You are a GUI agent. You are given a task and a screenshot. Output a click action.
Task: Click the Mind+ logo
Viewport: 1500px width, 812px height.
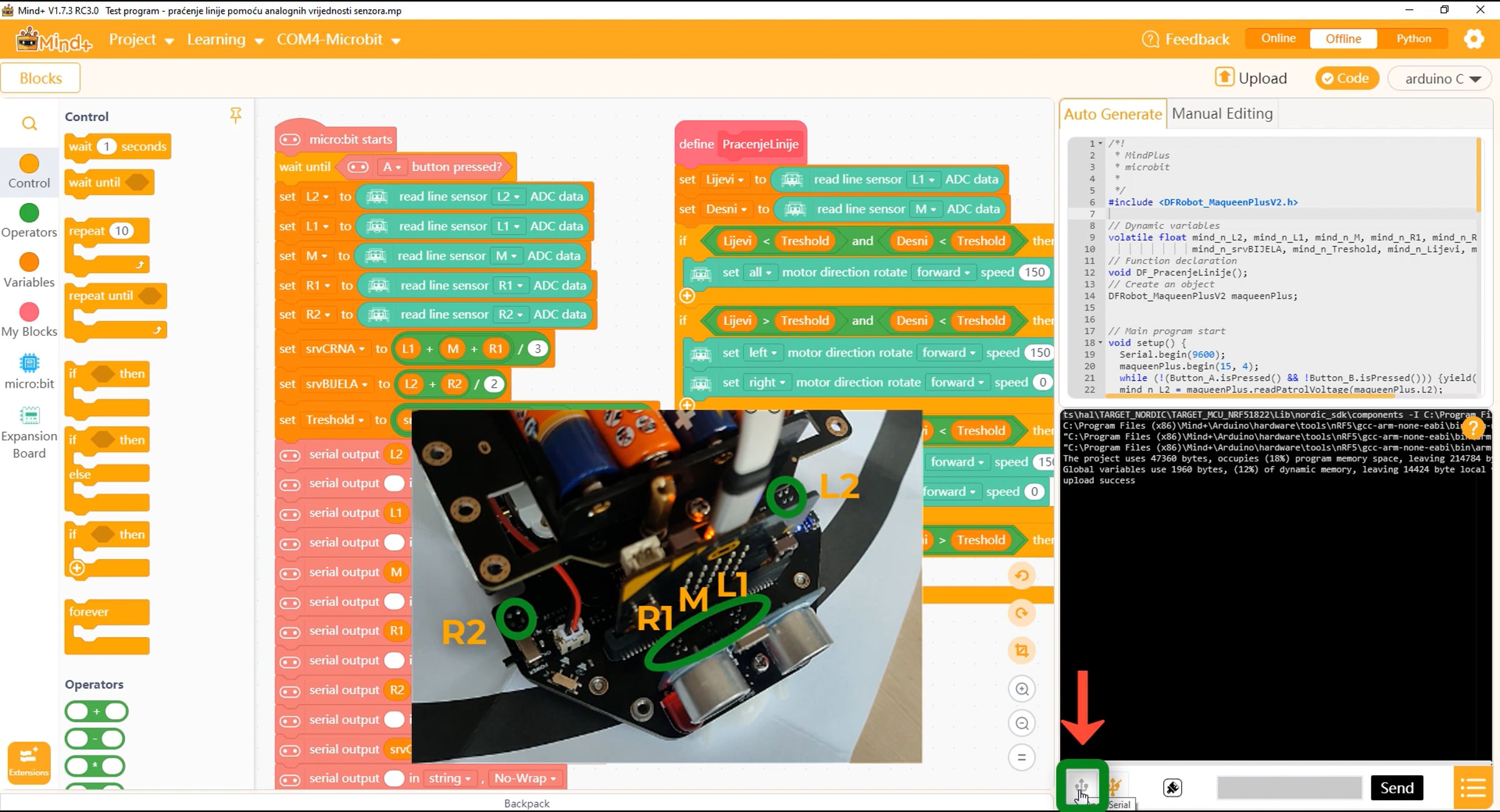54,40
